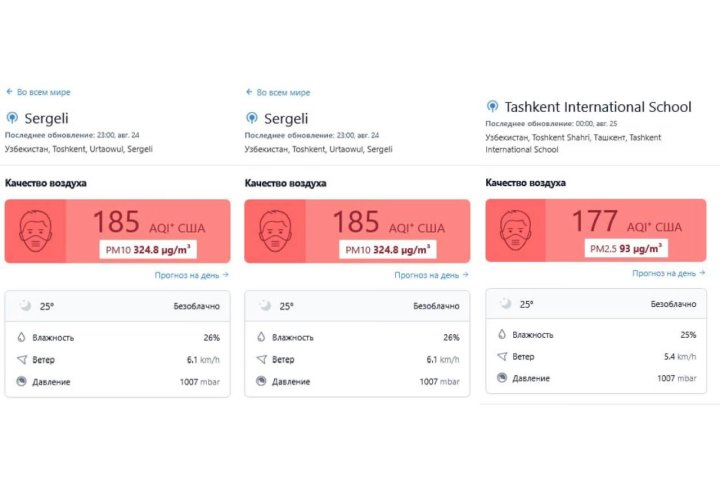Click the pin icon beside the middle panel's Sergeli title
The width and height of the screenshot is (720, 478).
[251, 118]
